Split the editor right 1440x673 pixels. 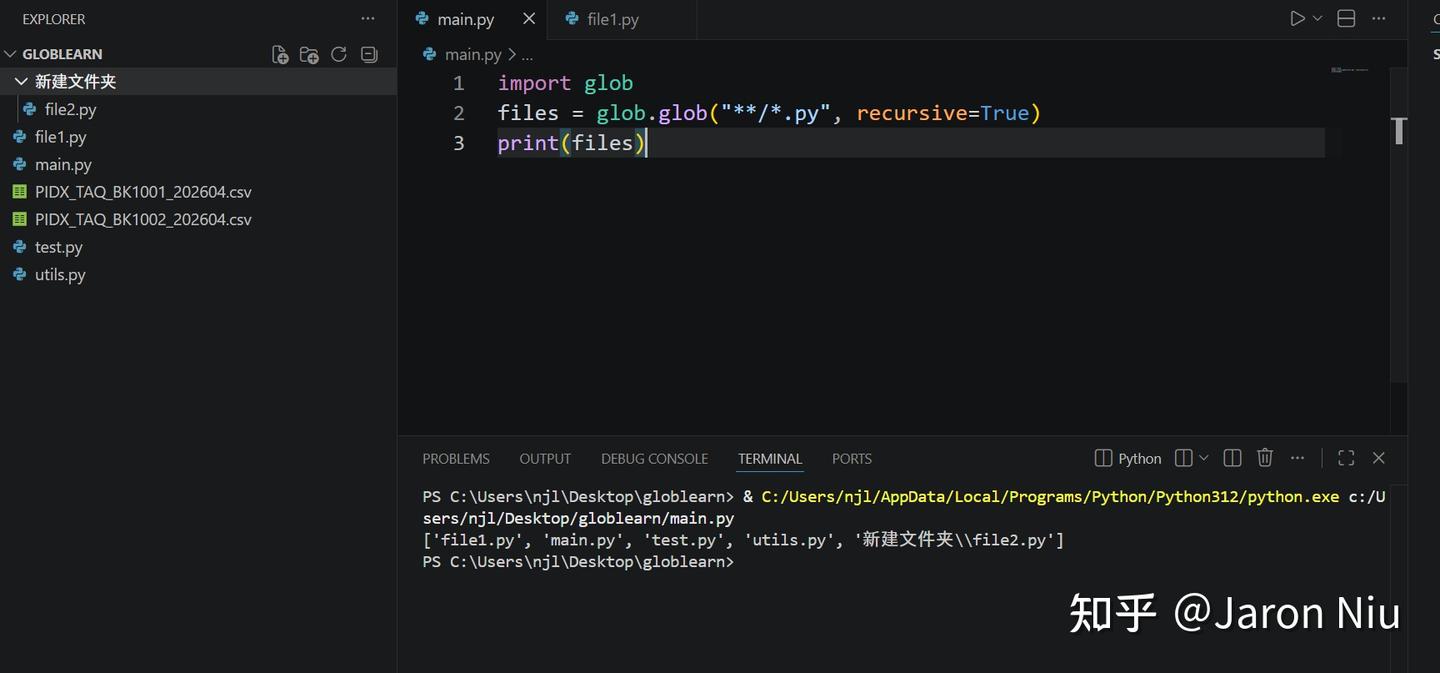coord(1346,18)
